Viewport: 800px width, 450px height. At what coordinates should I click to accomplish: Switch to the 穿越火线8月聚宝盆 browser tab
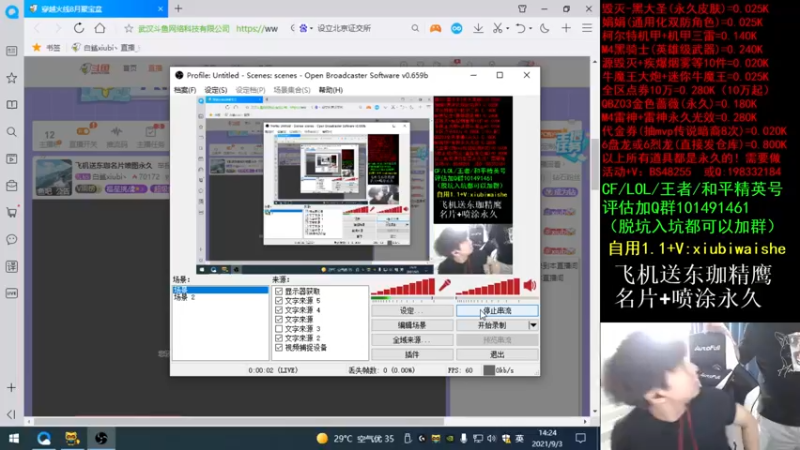tap(95, 9)
